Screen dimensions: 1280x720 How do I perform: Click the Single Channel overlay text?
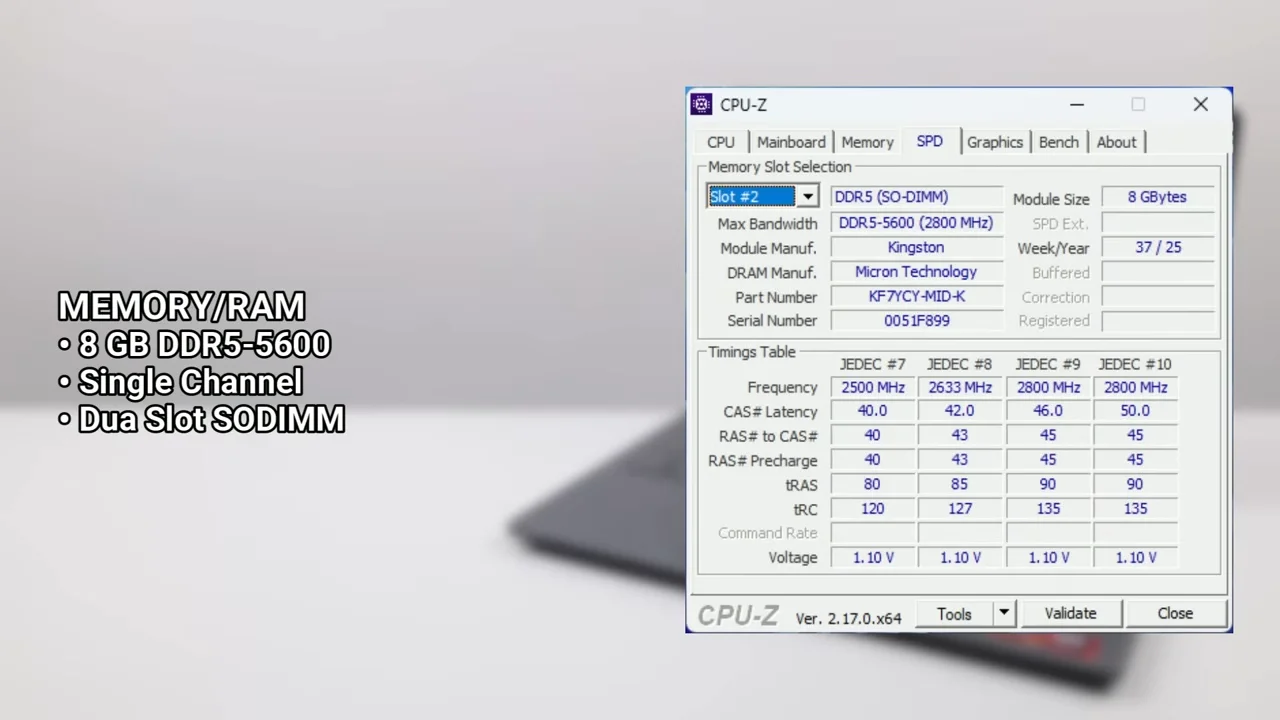[190, 382]
